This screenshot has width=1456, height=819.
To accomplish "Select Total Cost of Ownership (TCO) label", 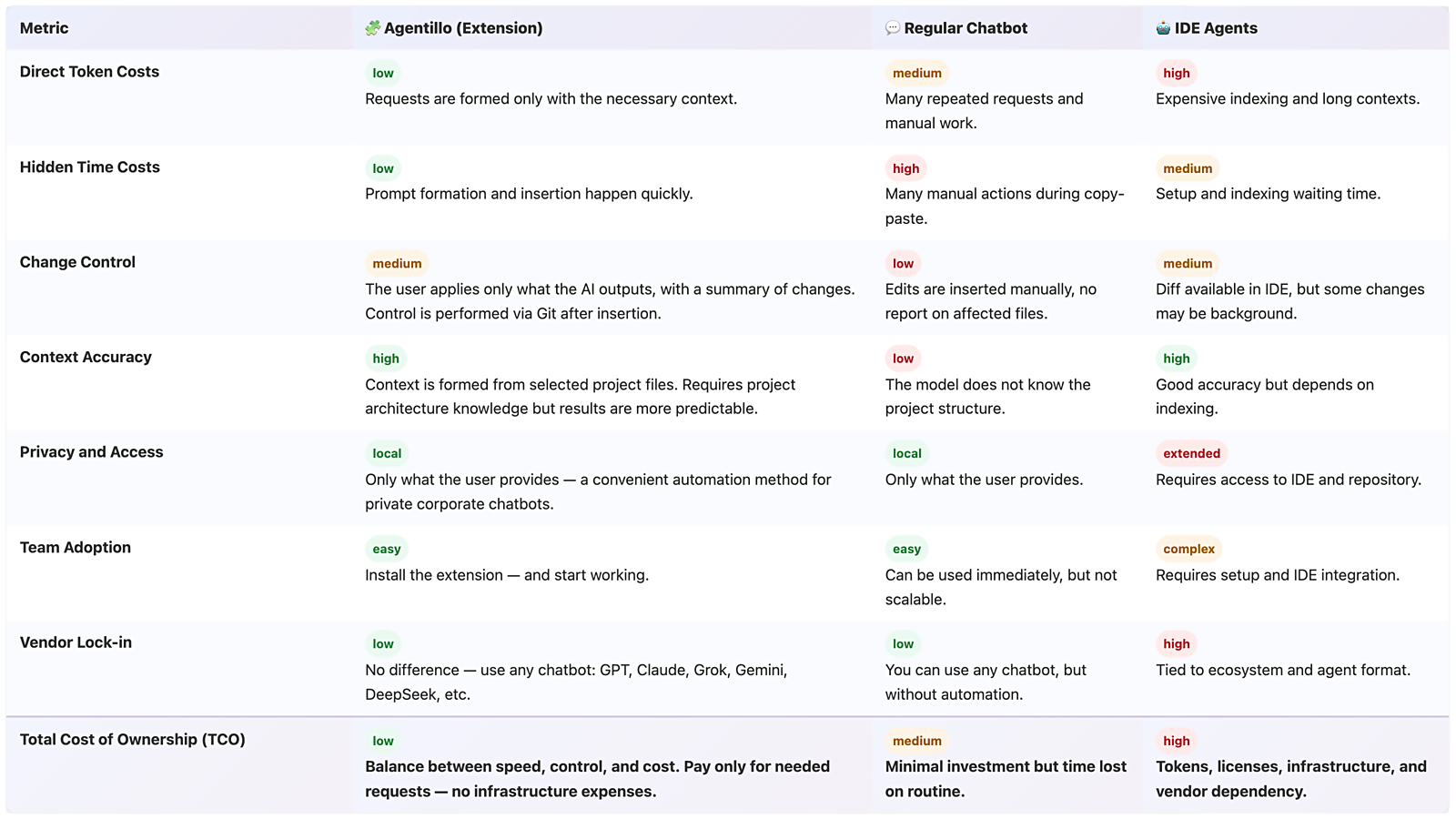I will point(132,740).
